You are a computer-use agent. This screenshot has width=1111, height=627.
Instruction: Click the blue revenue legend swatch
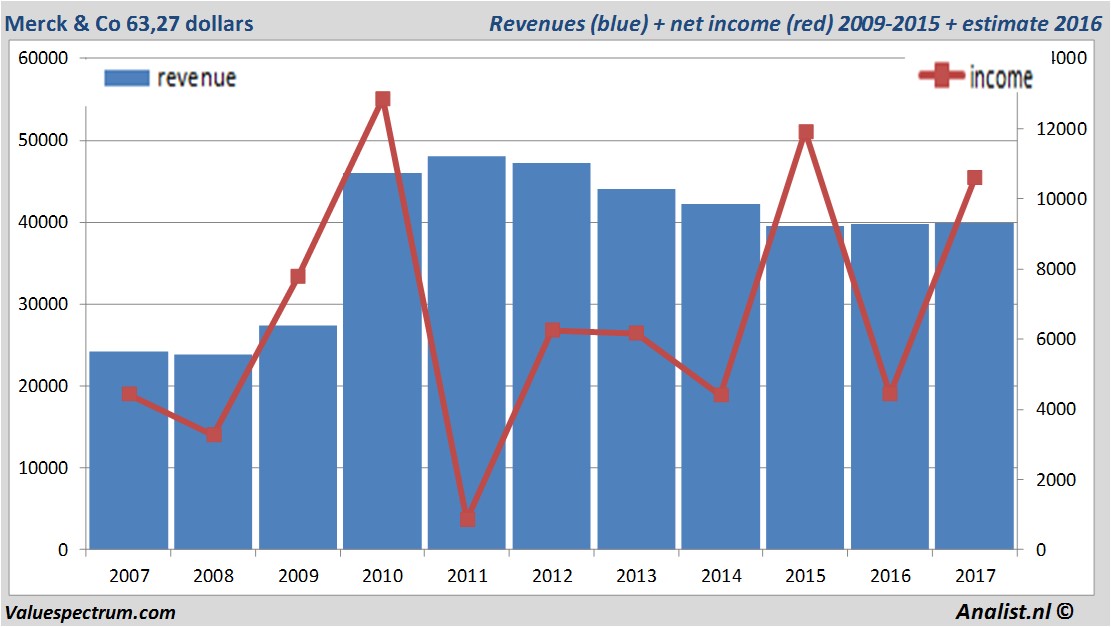127,78
